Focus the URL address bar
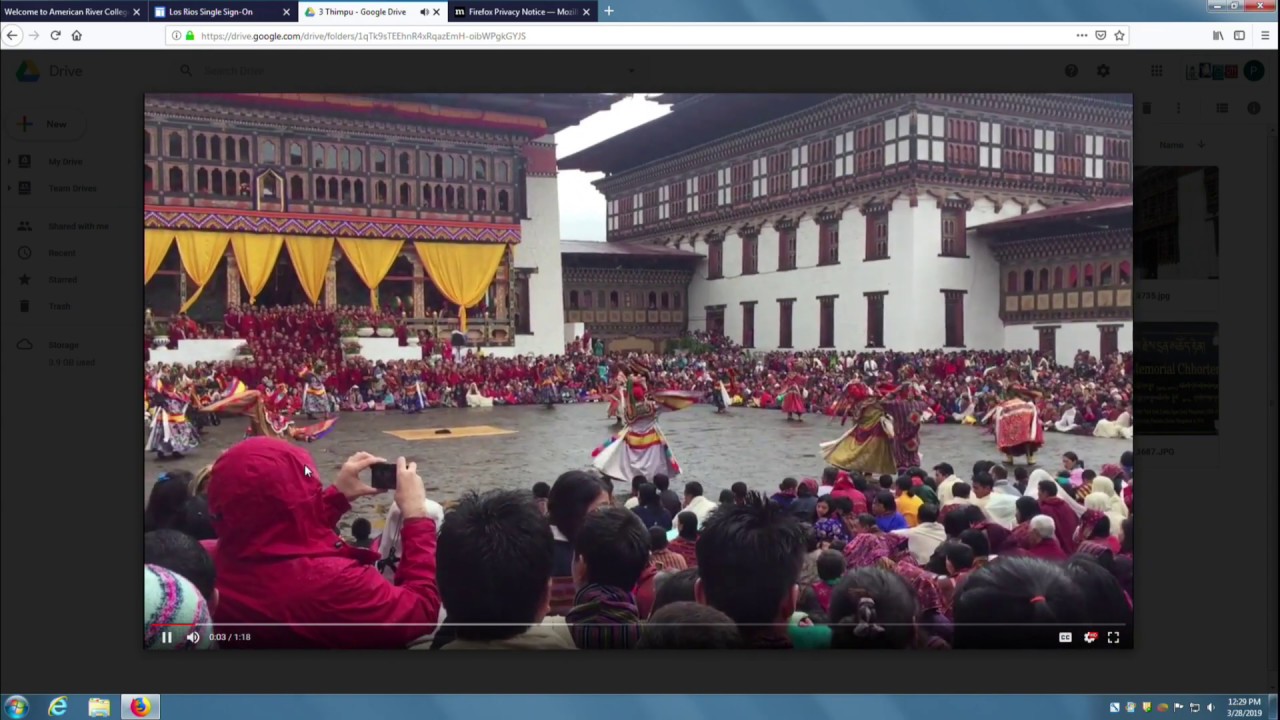This screenshot has width=1280, height=720. 630,36
